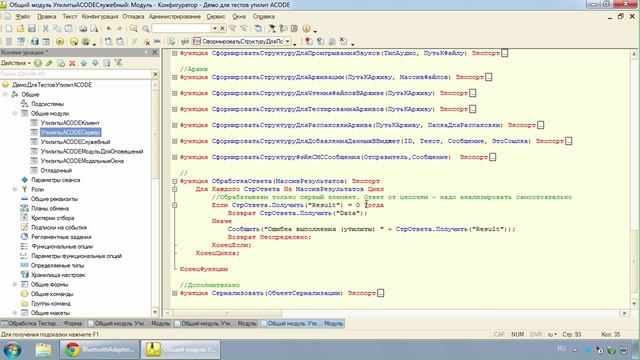Expand the Общие формы tree node

15,284
